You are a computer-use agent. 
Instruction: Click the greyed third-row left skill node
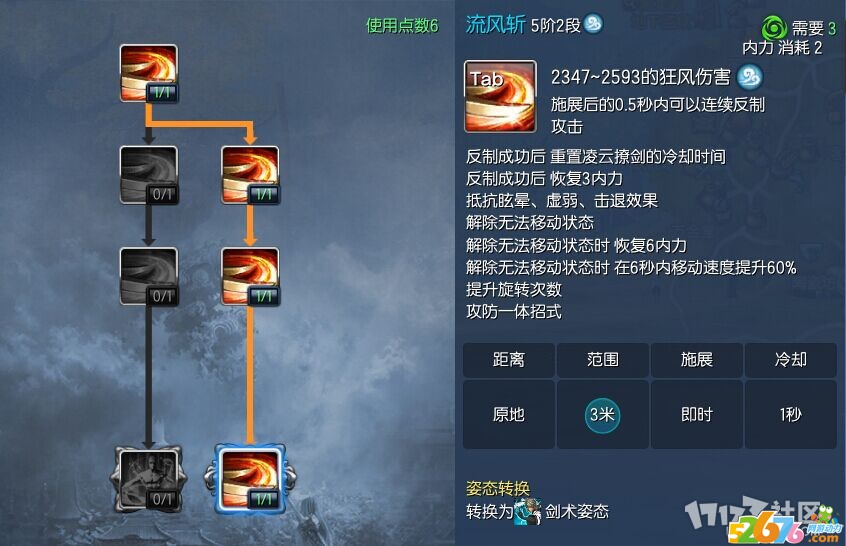click(148, 276)
